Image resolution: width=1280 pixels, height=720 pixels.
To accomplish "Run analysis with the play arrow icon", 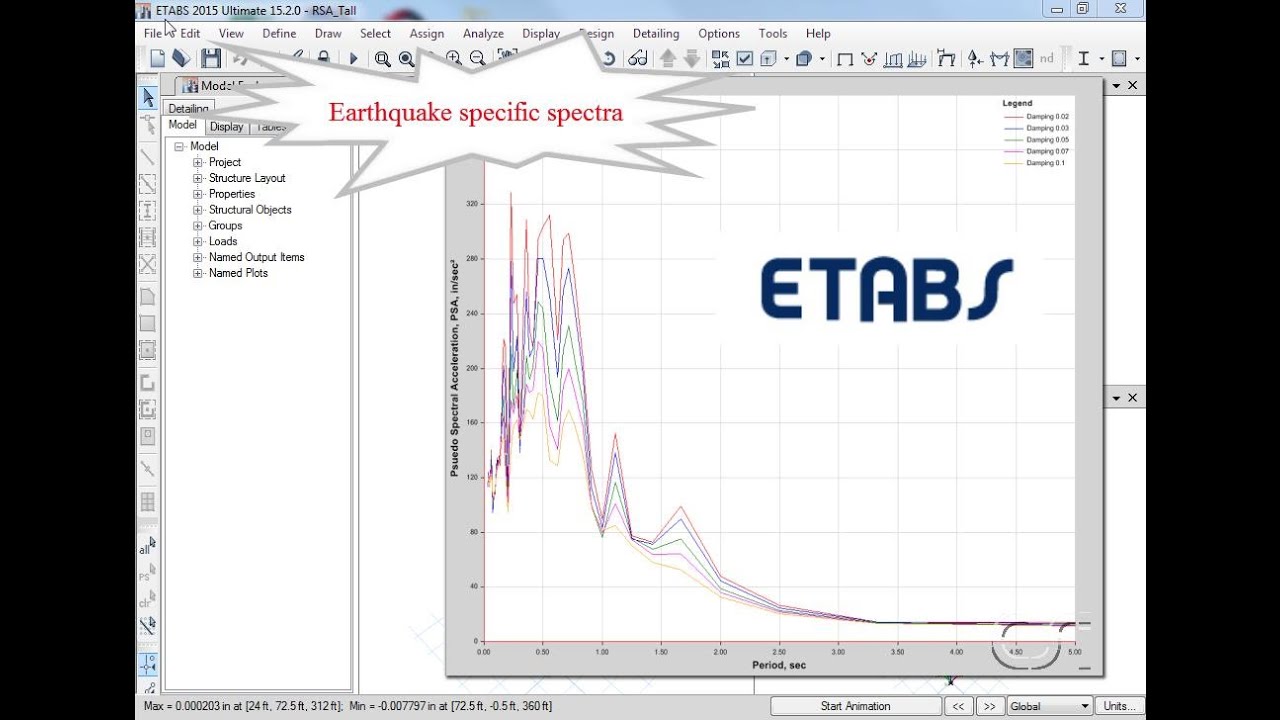I will pyautogui.click(x=353, y=59).
